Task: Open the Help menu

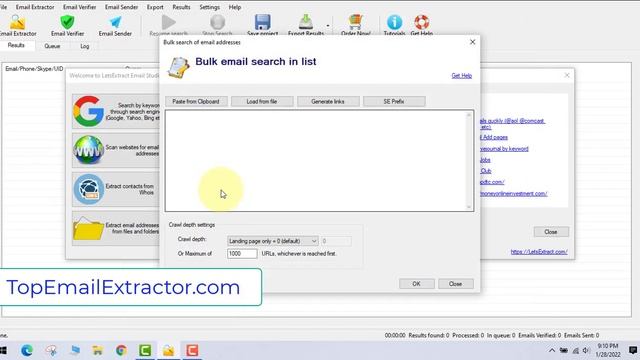Action: (x=235, y=7)
